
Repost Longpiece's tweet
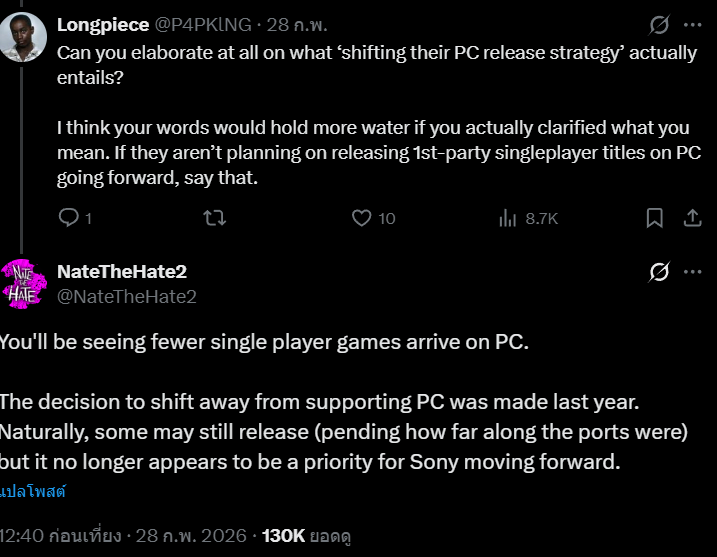click(x=214, y=218)
